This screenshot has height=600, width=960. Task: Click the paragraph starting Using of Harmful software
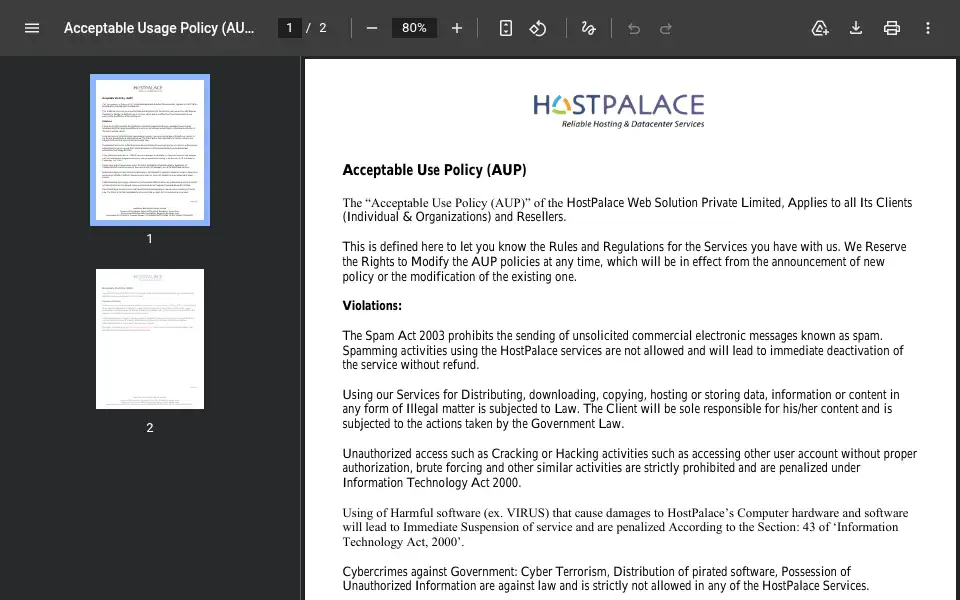(625, 527)
